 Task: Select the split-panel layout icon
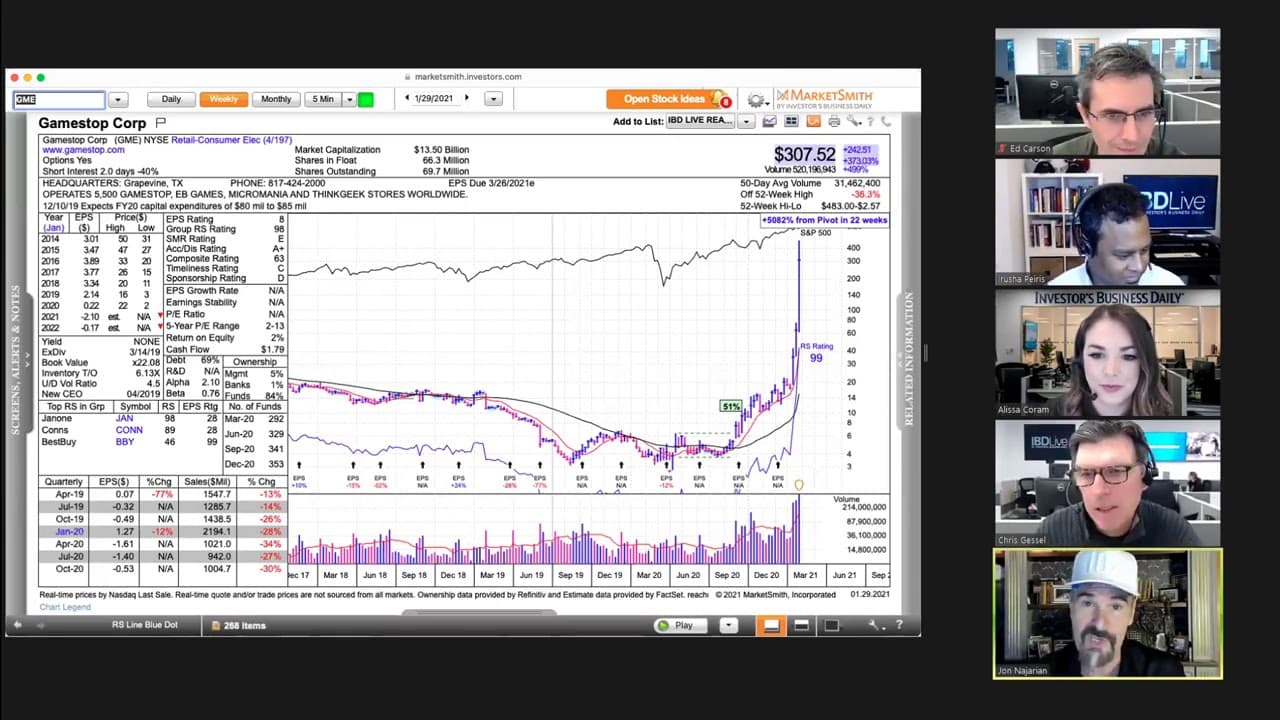pyautogui.click(x=801, y=625)
